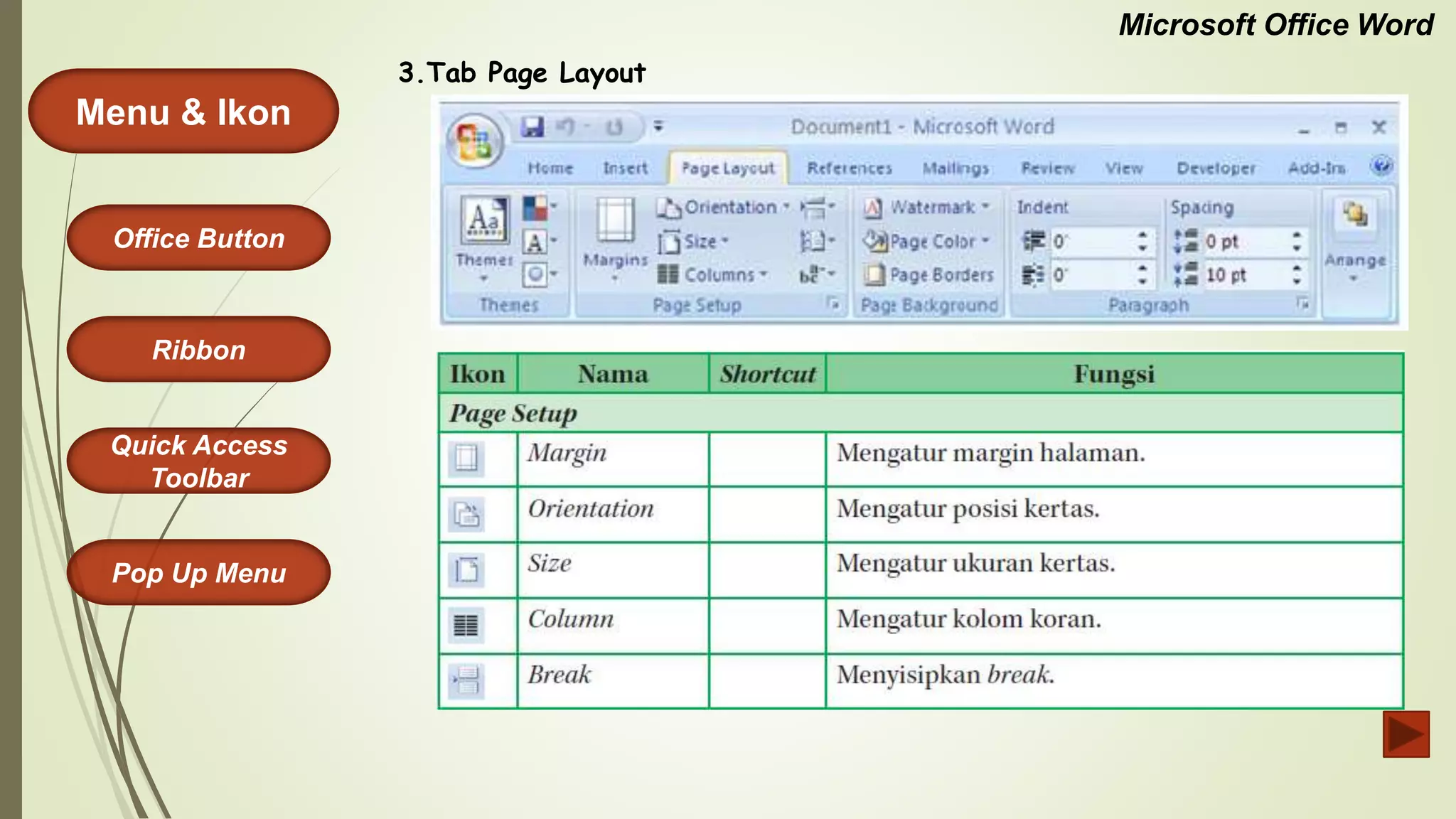
Task: Click the Page Borders button
Action: point(928,274)
